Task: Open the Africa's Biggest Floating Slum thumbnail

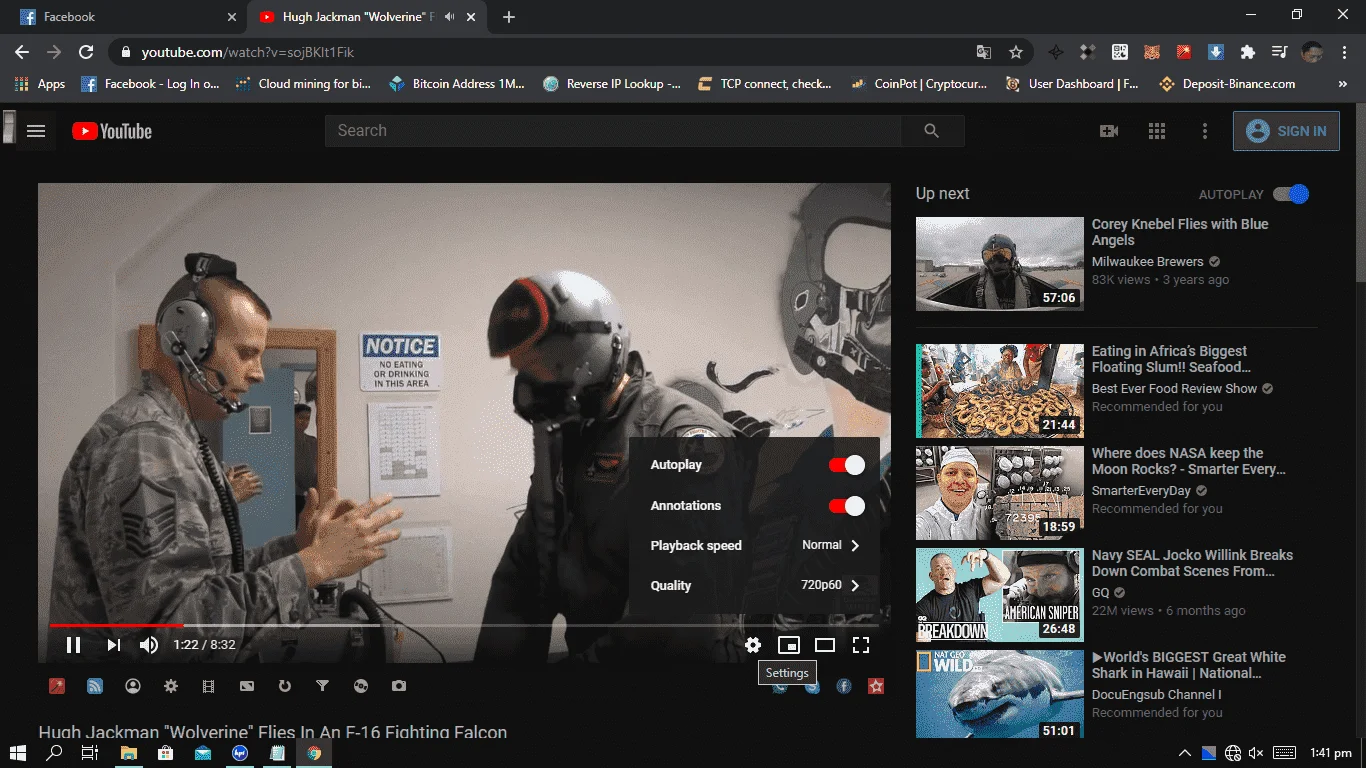Action: [1000, 391]
